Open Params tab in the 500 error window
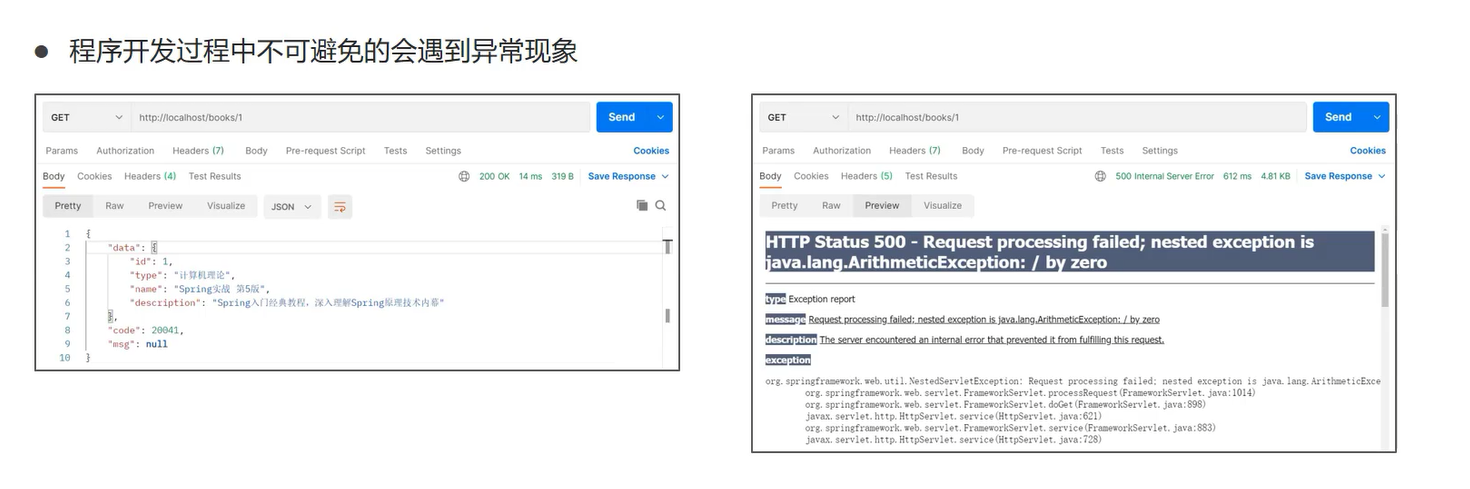Image resolution: width=1470 pixels, height=489 pixels. [x=778, y=151]
